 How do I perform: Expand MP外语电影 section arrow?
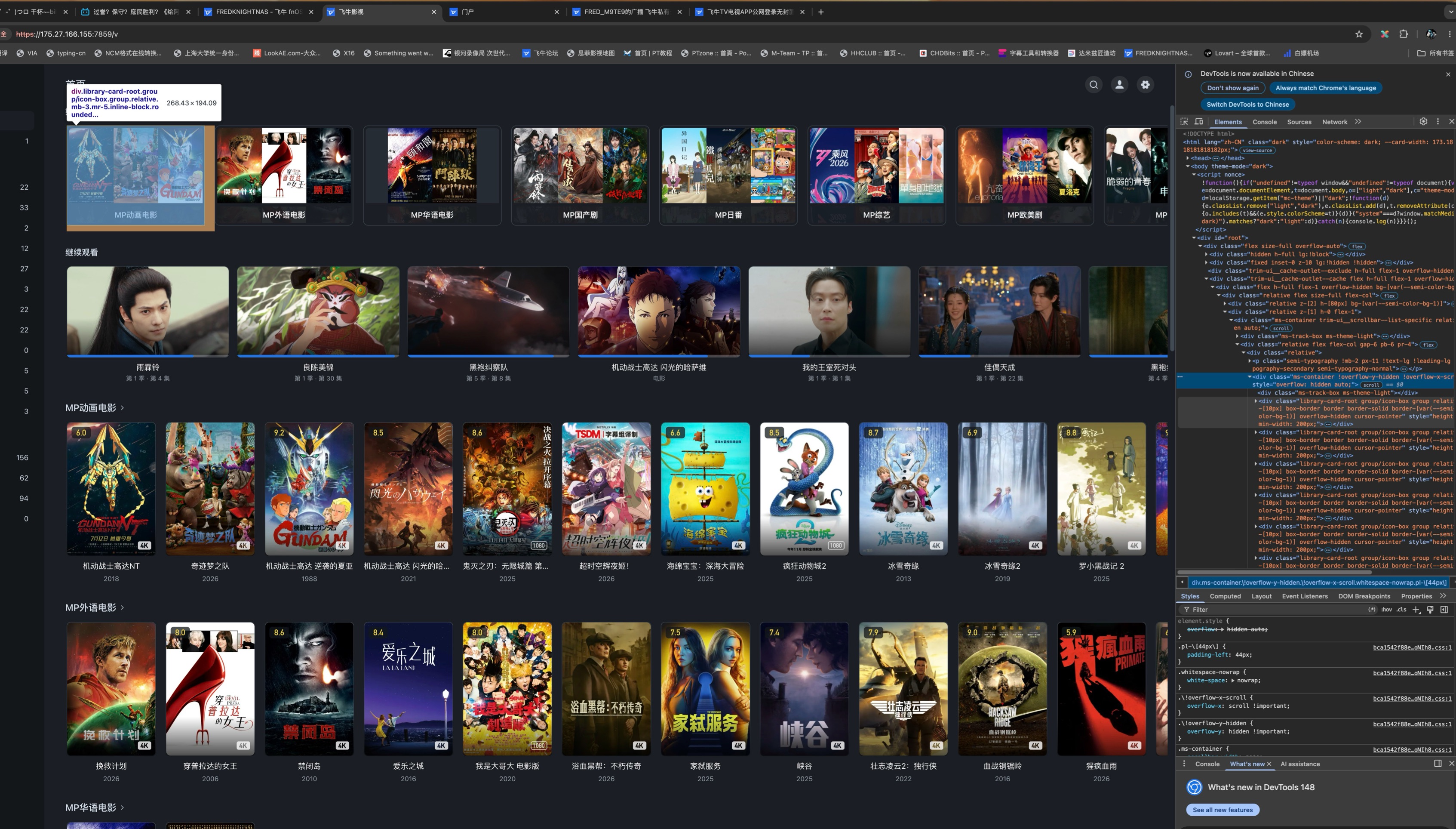122,607
